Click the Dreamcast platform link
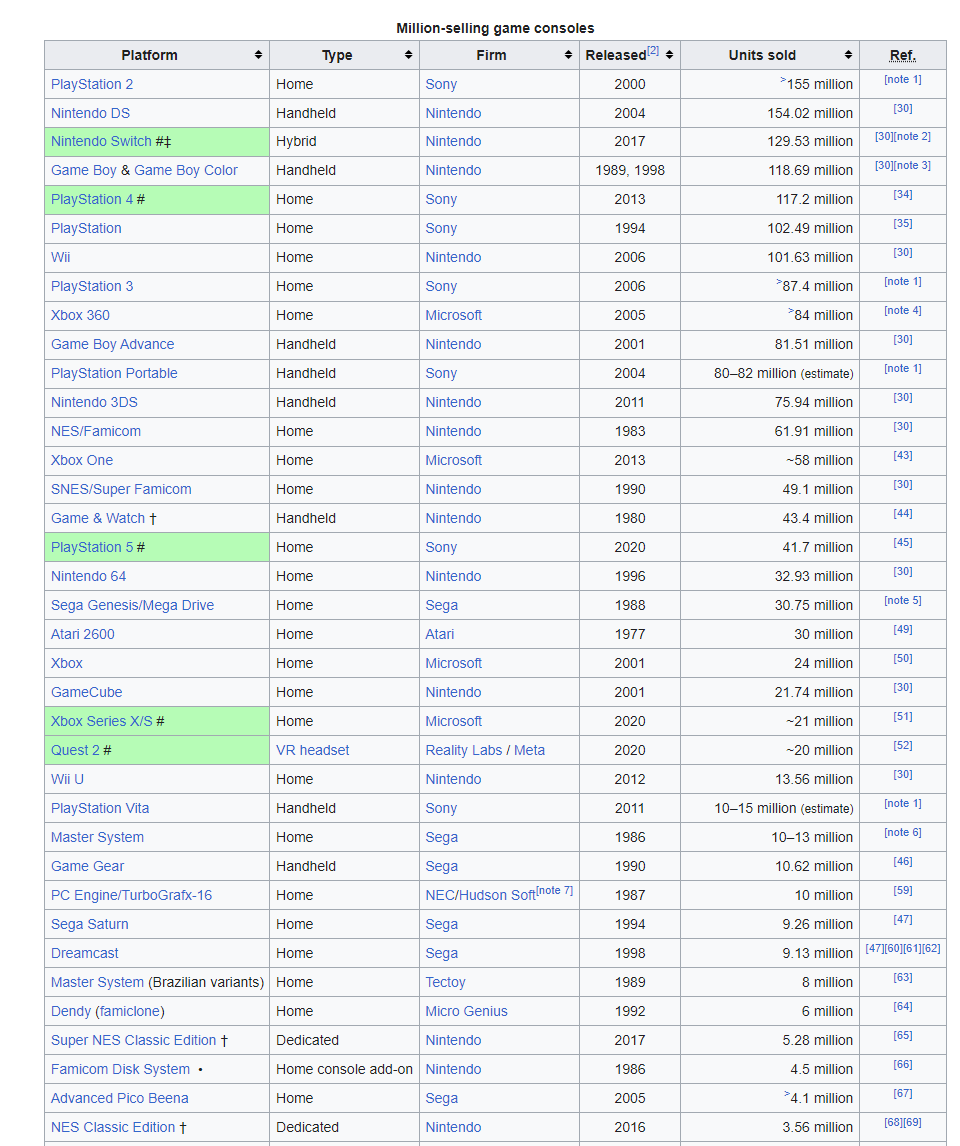 pos(85,953)
